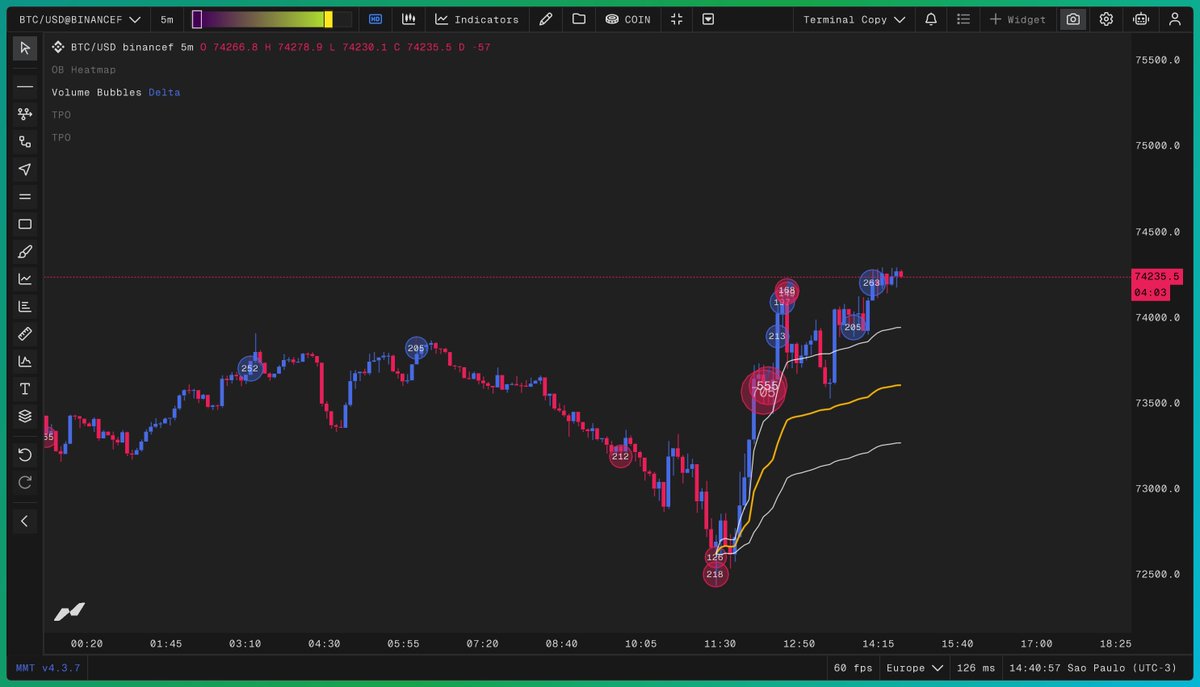Select the arrow pointer drawing tool
This screenshot has width=1200, height=687.
(x=25, y=169)
